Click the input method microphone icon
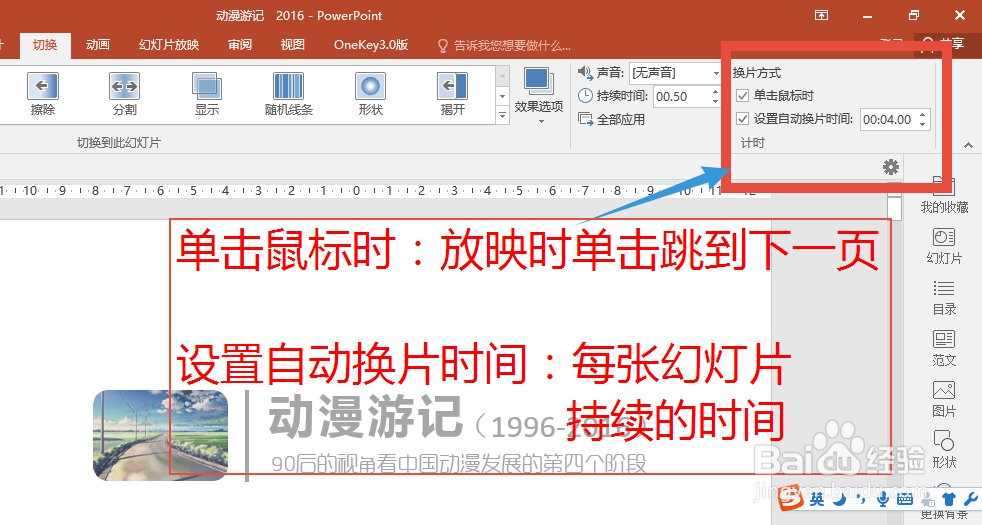 click(x=882, y=499)
